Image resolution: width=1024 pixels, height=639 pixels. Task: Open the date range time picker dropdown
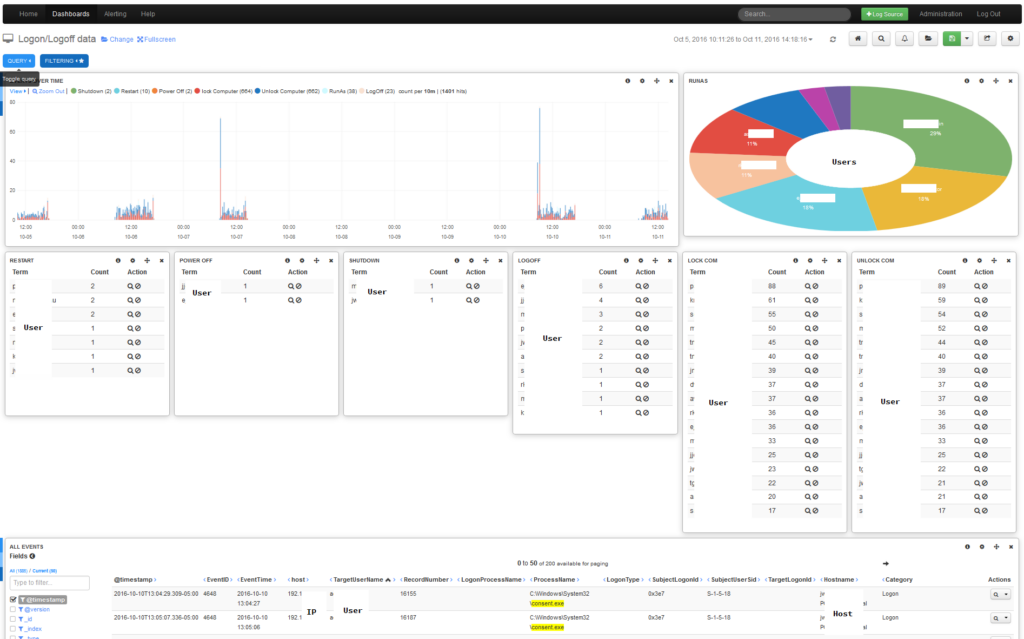coord(743,39)
